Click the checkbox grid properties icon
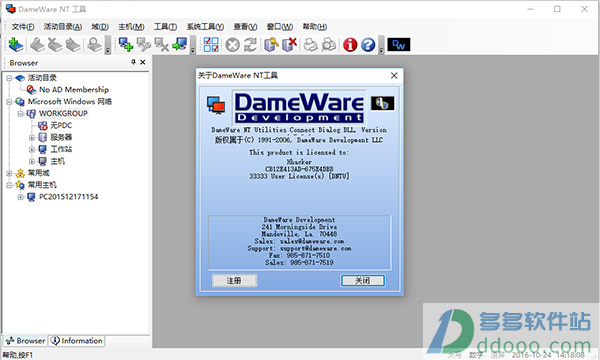 [x=211, y=45]
